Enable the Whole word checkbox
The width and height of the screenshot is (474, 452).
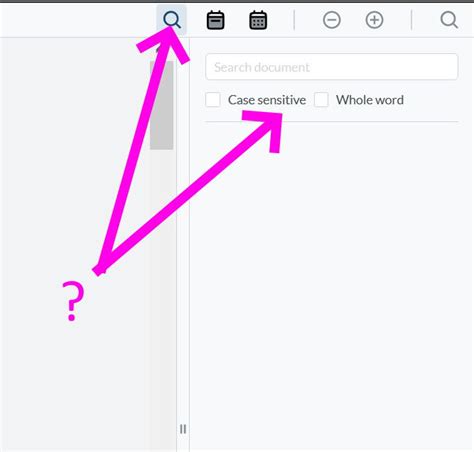pyautogui.click(x=321, y=100)
